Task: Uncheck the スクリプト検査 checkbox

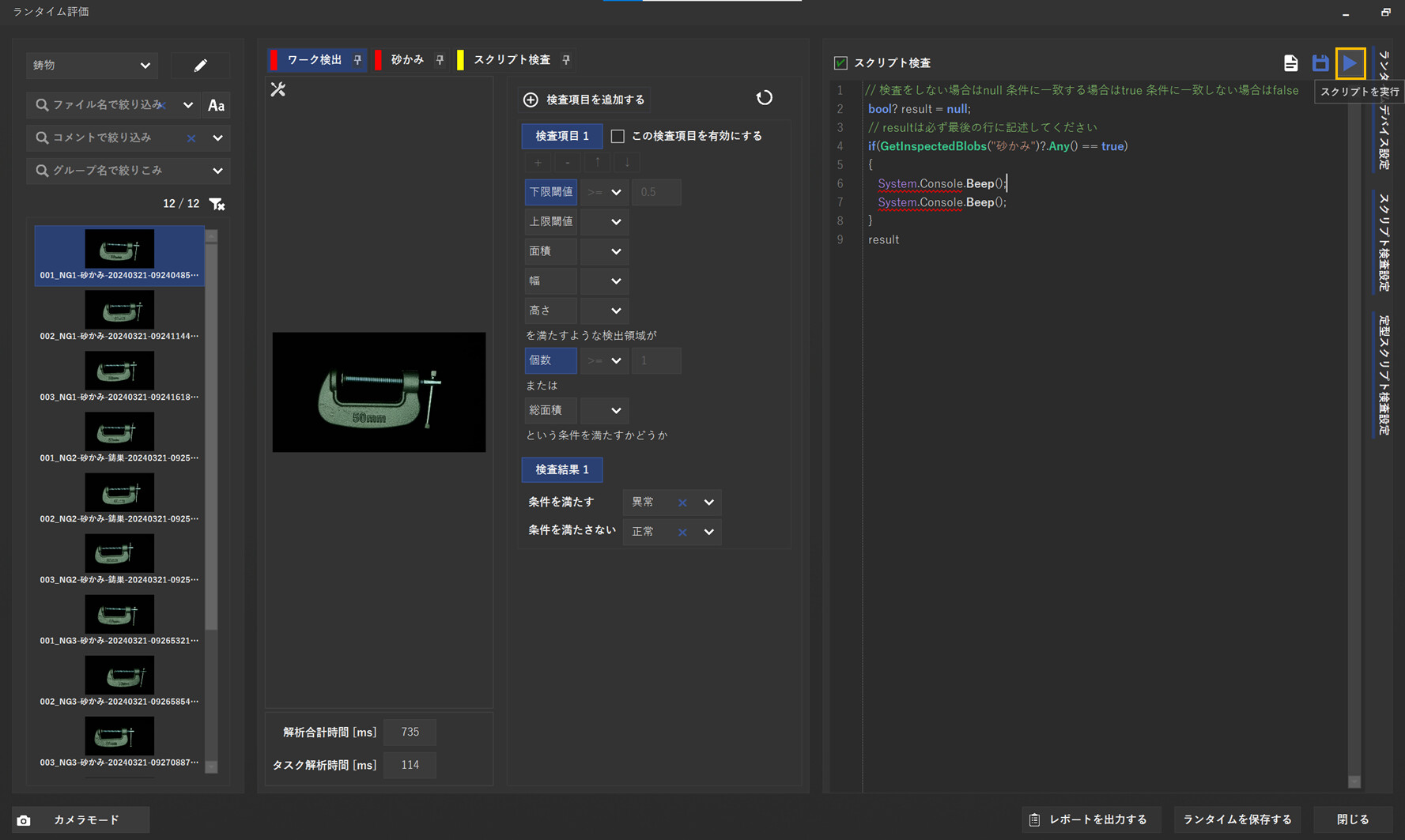Action: tap(840, 63)
